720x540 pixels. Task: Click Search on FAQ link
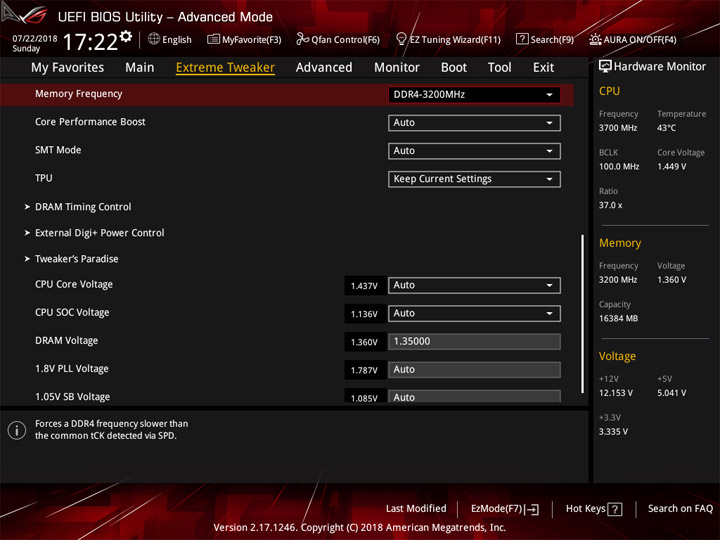pos(681,508)
